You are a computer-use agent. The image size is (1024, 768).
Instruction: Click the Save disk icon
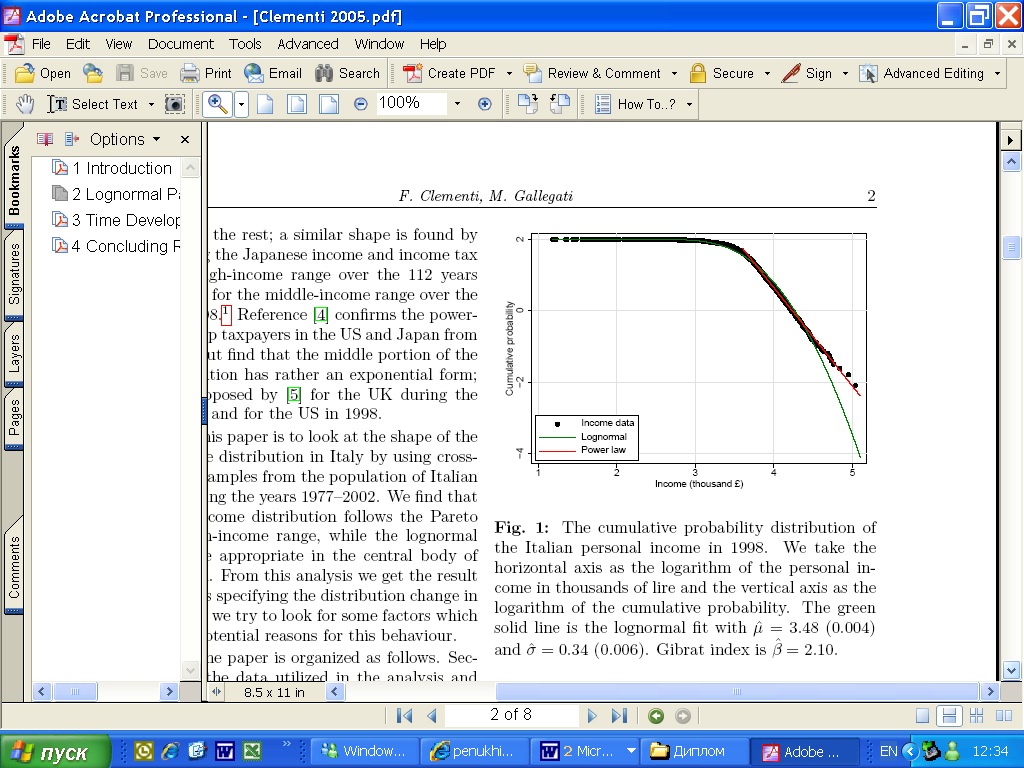pos(125,73)
